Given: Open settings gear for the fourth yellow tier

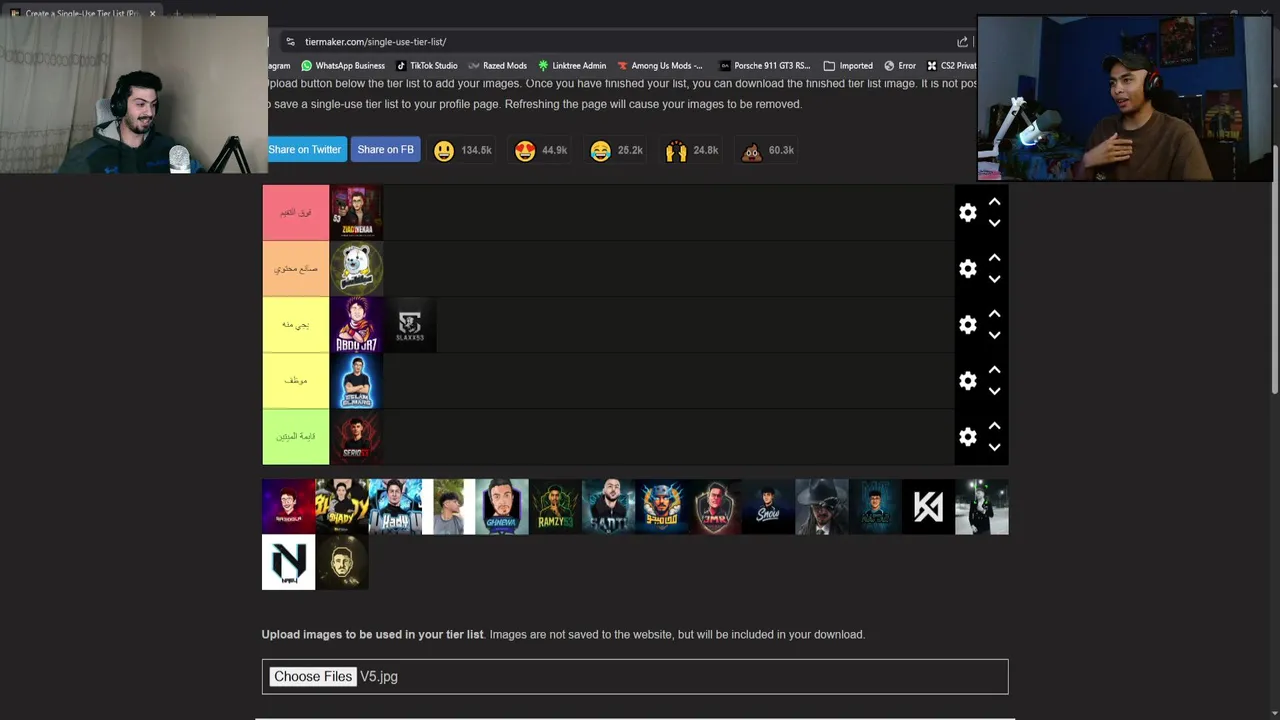Looking at the screenshot, I should pyautogui.click(x=967, y=380).
